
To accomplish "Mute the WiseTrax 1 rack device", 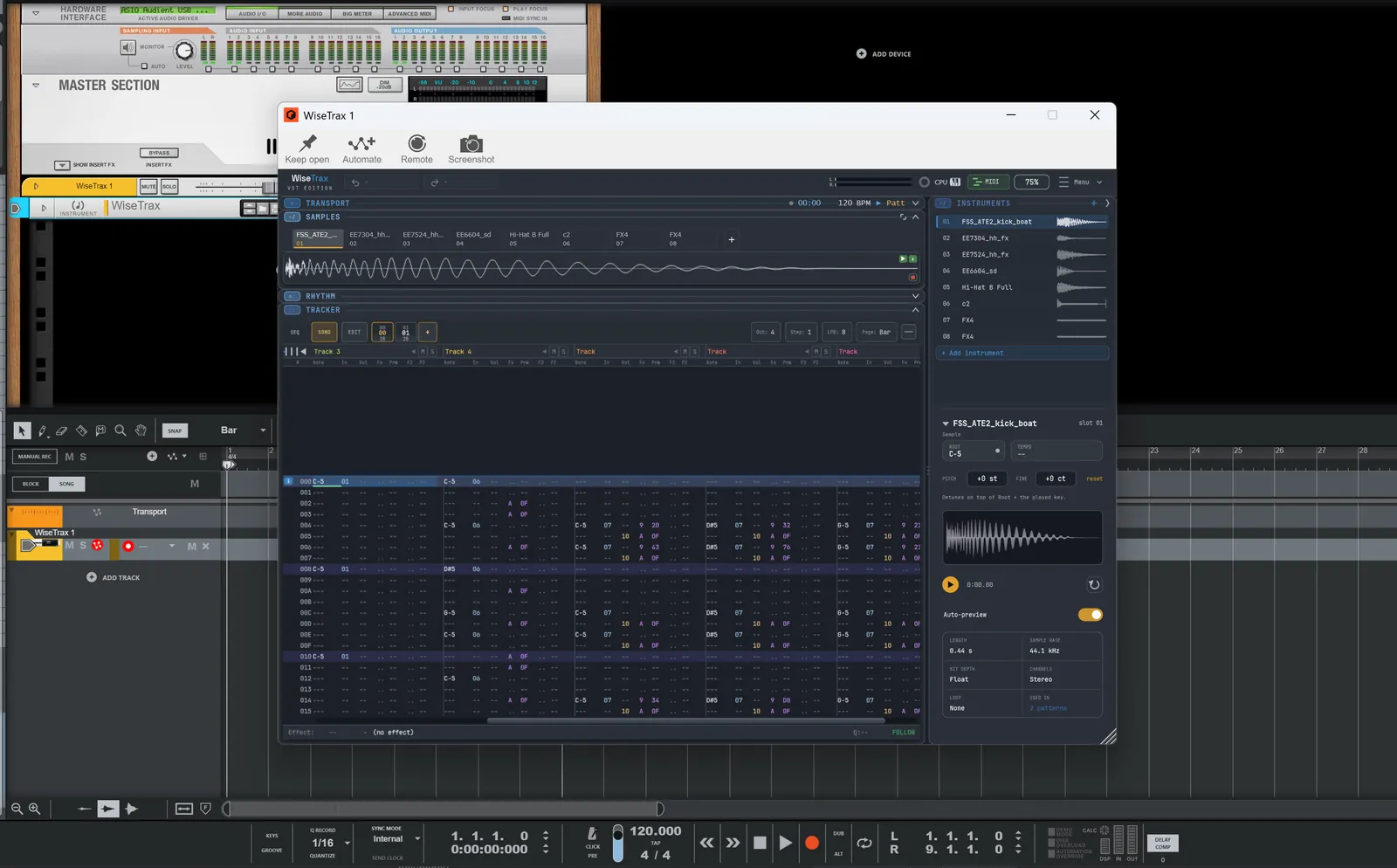I will coord(149,187).
